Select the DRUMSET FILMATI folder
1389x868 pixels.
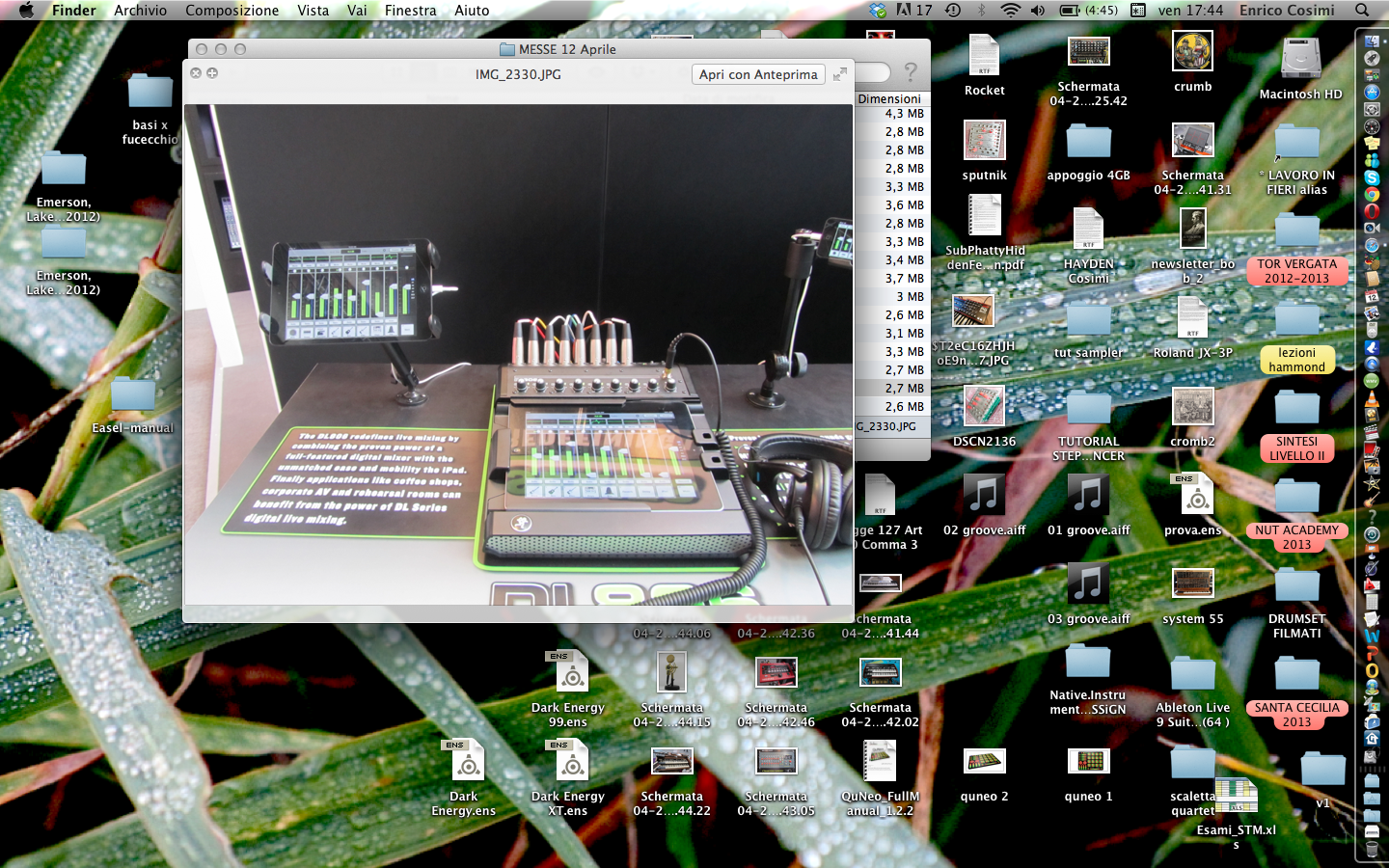pyautogui.click(x=1296, y=585)
